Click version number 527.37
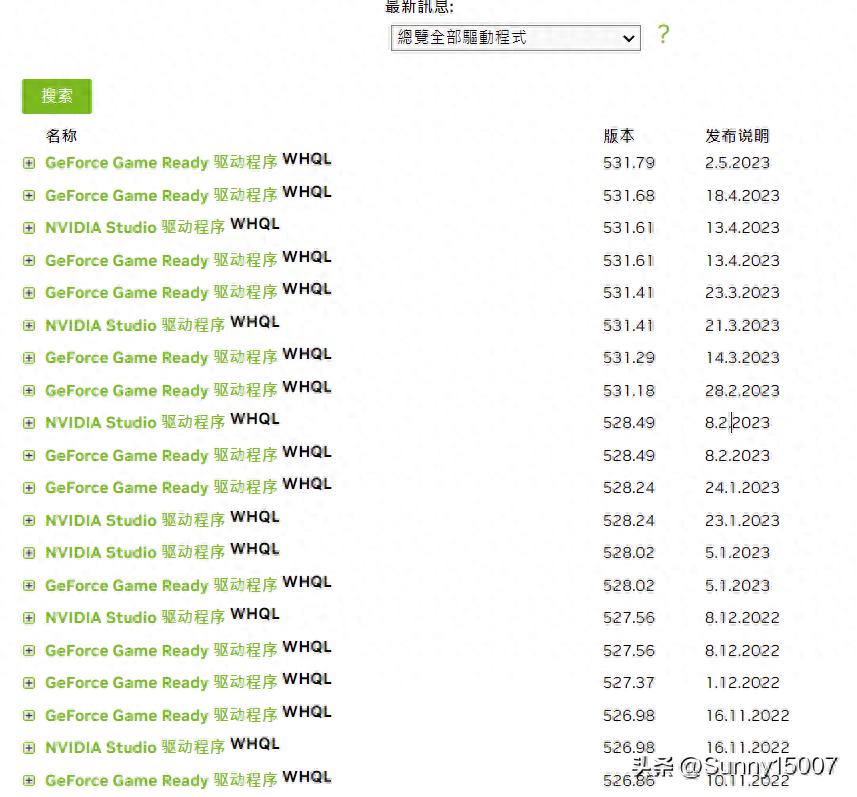This screenshot has width=857, height=797. (x=629, y=683)
